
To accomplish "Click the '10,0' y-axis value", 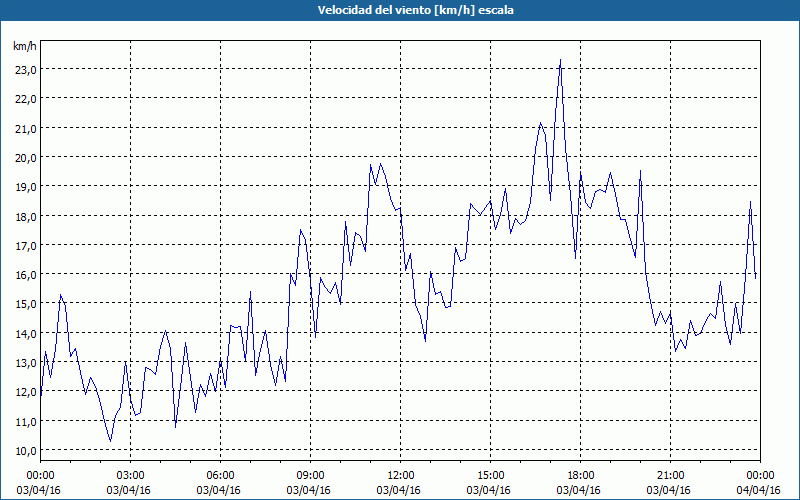I will coord(26,451).
